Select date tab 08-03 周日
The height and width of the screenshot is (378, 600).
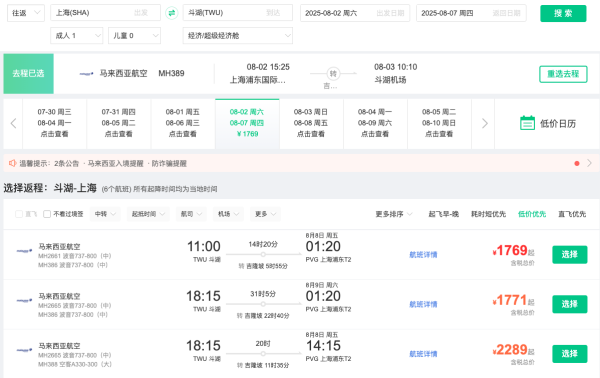click(311, 123)
